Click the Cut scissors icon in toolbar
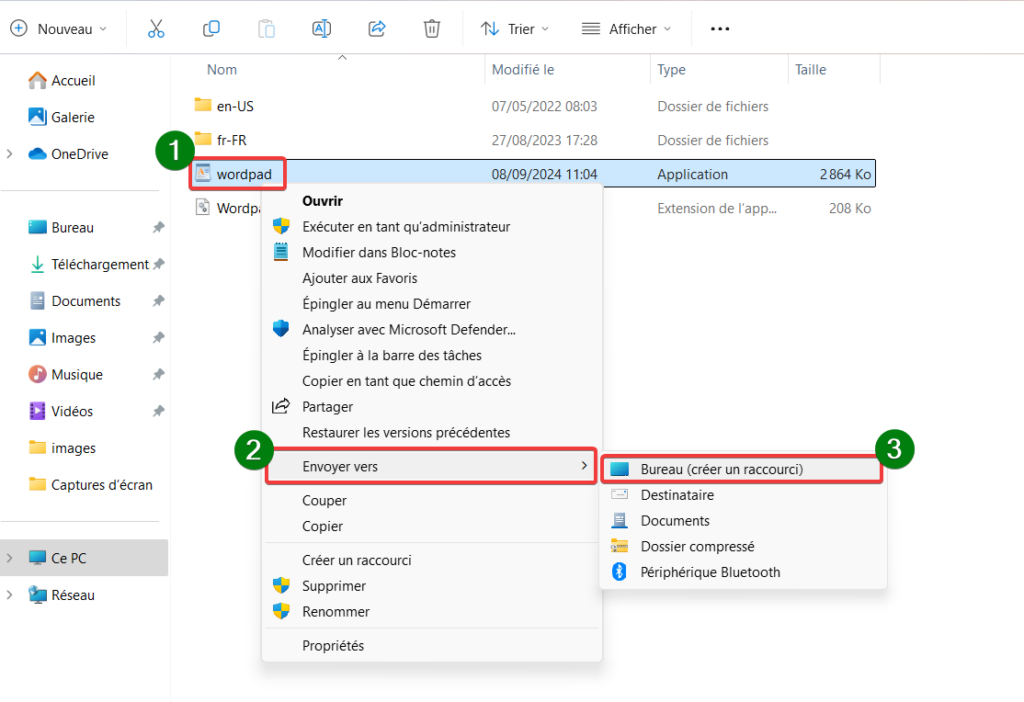1024x702 pixels. pyautogui.click(x=156, y=29)
